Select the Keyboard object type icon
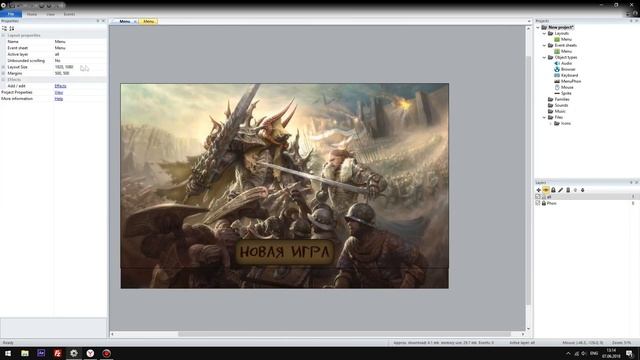This screenshot has width=640, height=360. [x=557, y=75]
